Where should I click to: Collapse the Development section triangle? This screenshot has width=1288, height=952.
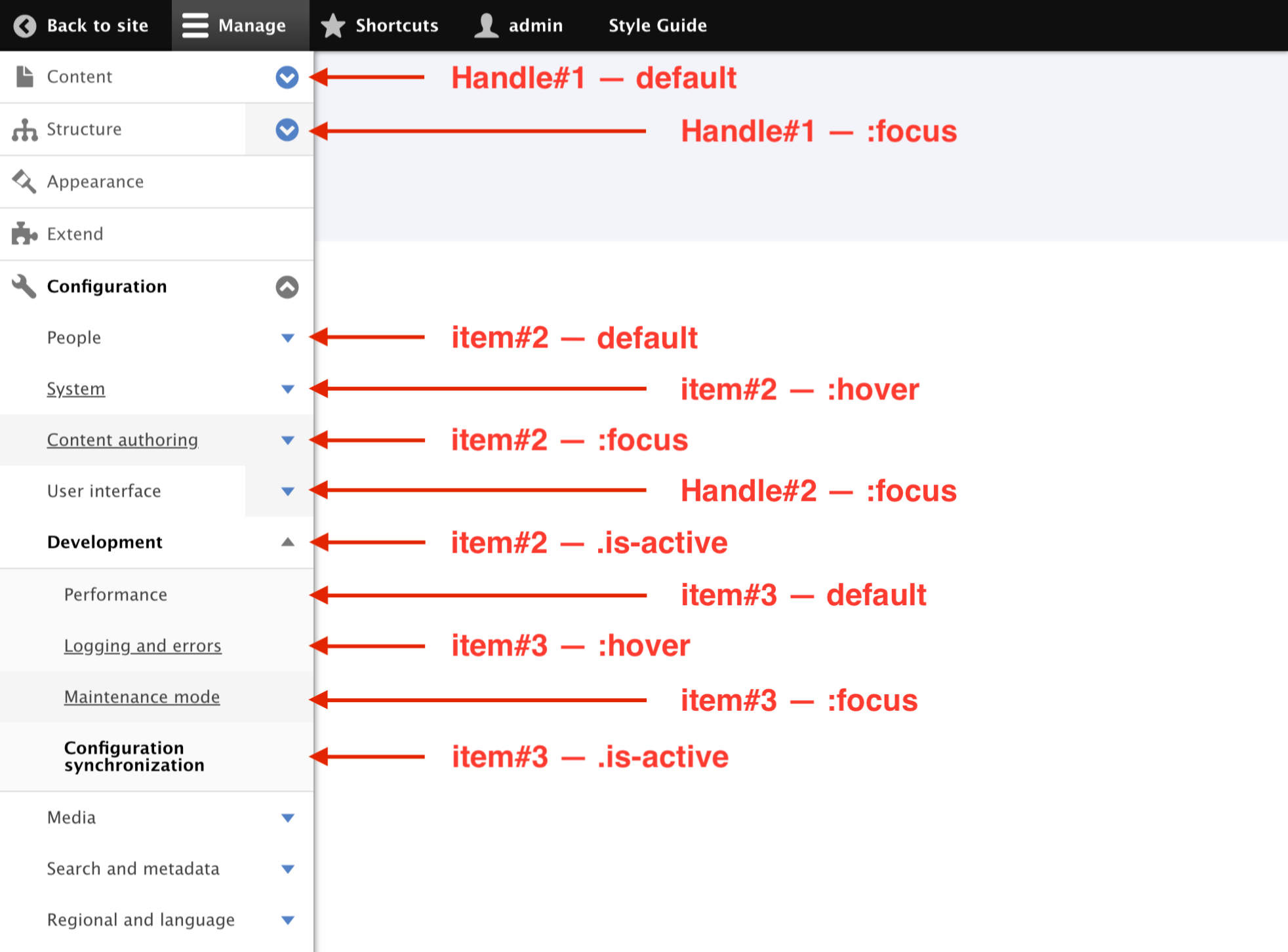(x=287, y=542)
